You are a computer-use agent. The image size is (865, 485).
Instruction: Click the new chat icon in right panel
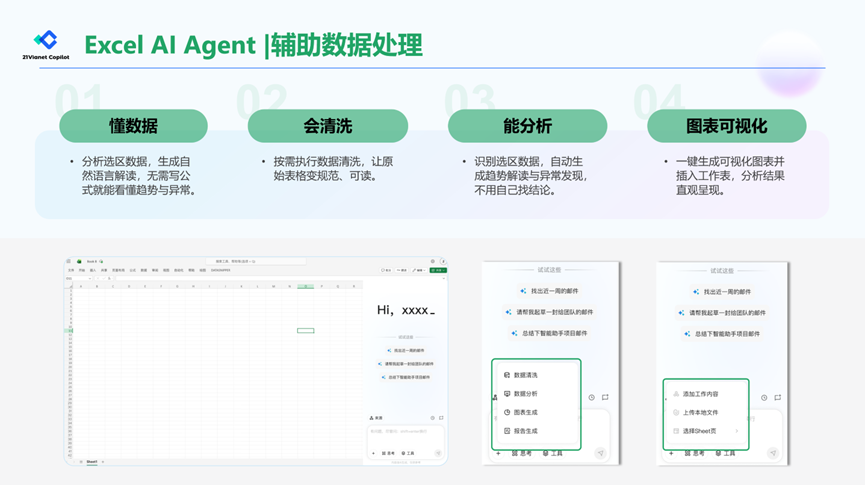tap(778, 397)
